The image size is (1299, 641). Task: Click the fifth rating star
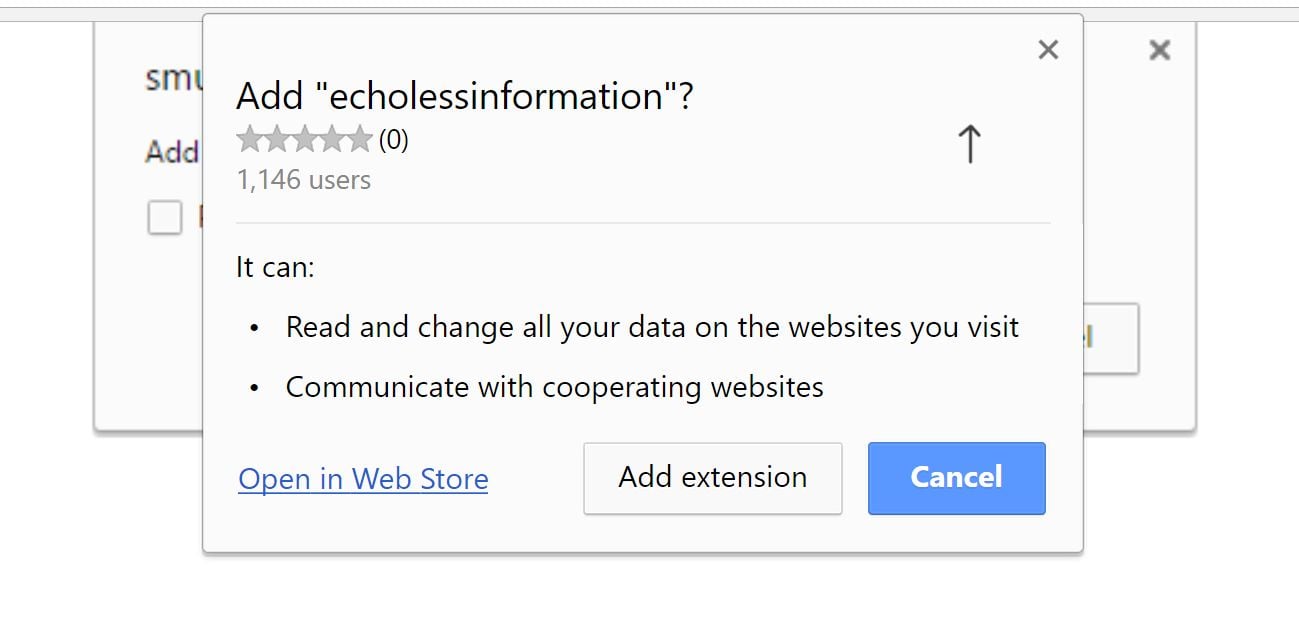pyautogui.click(x=359, y=140)
